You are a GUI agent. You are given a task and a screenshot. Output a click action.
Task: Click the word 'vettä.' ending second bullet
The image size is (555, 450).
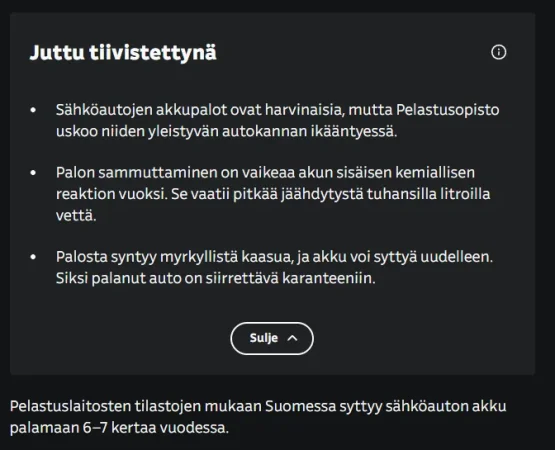[76, 215]
